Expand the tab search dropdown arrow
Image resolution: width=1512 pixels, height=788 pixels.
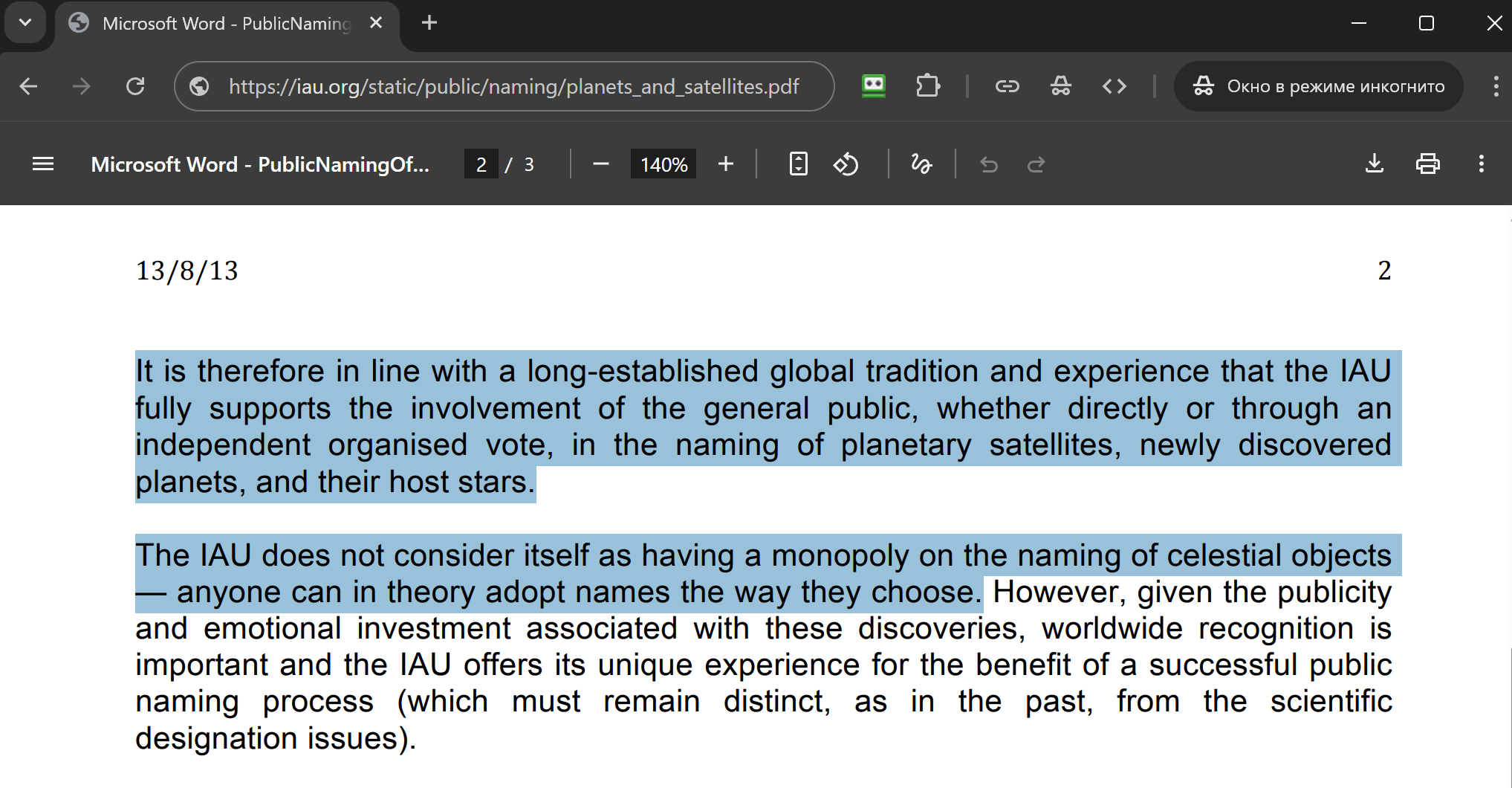pos(25,23)
